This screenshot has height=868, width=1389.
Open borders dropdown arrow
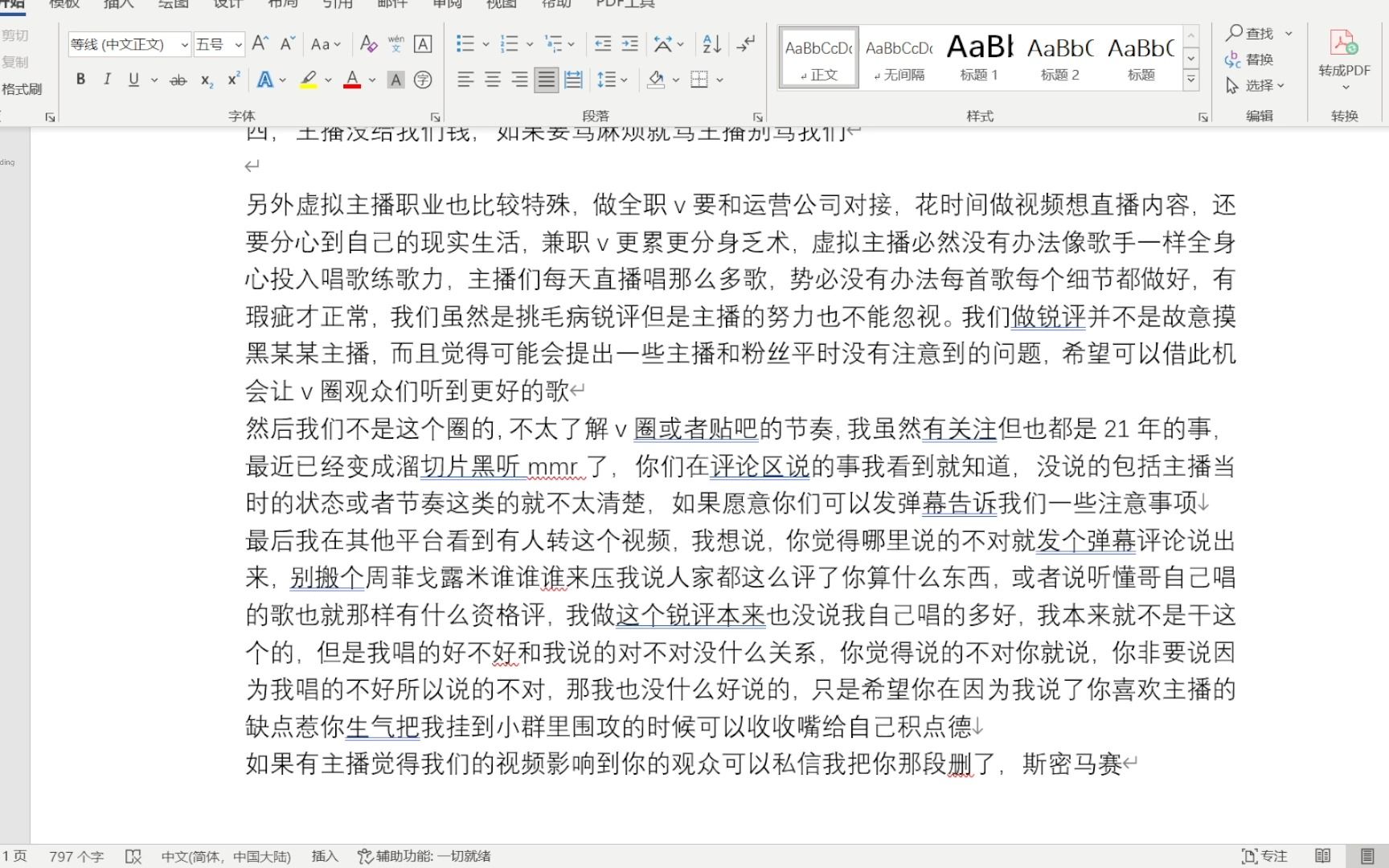(719, 80)
